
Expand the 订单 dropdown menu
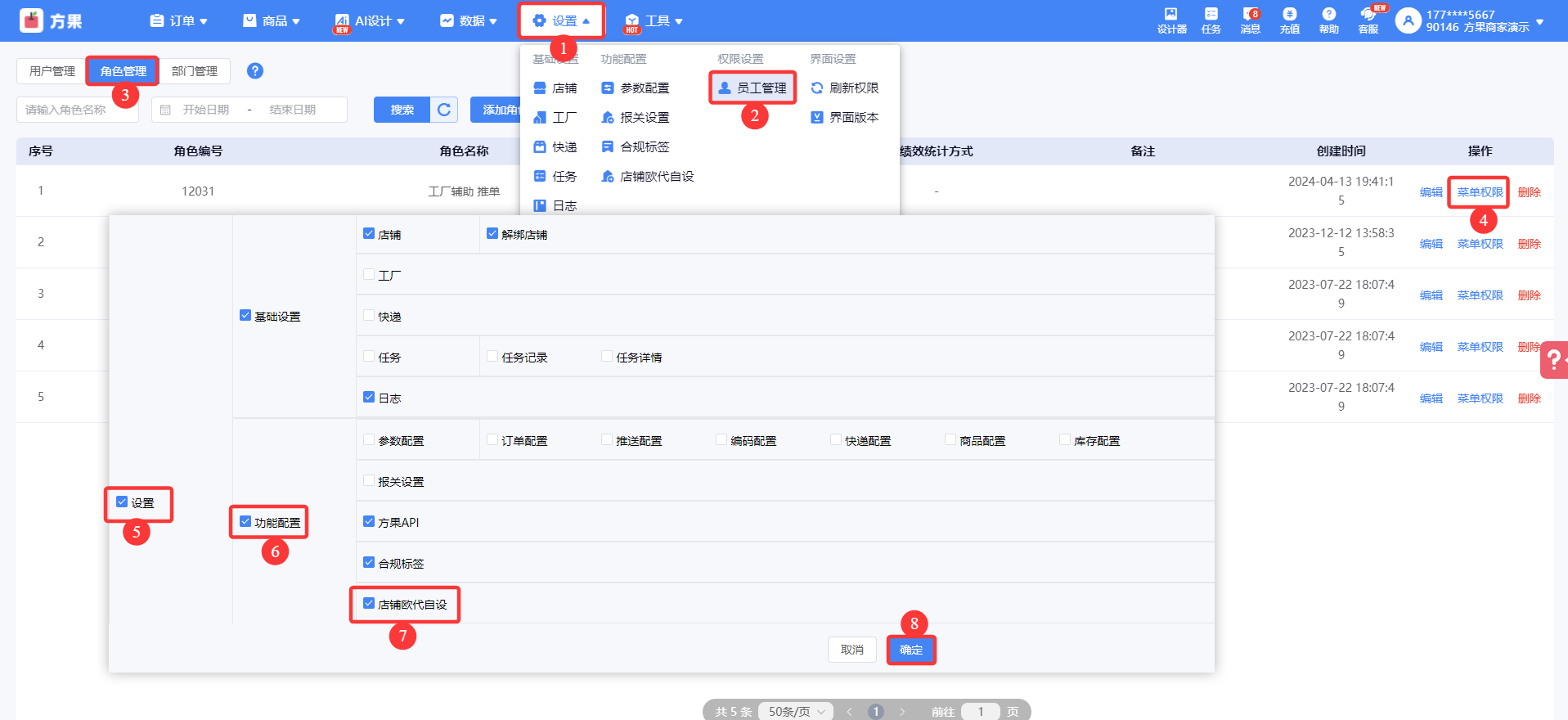[179, 20]
